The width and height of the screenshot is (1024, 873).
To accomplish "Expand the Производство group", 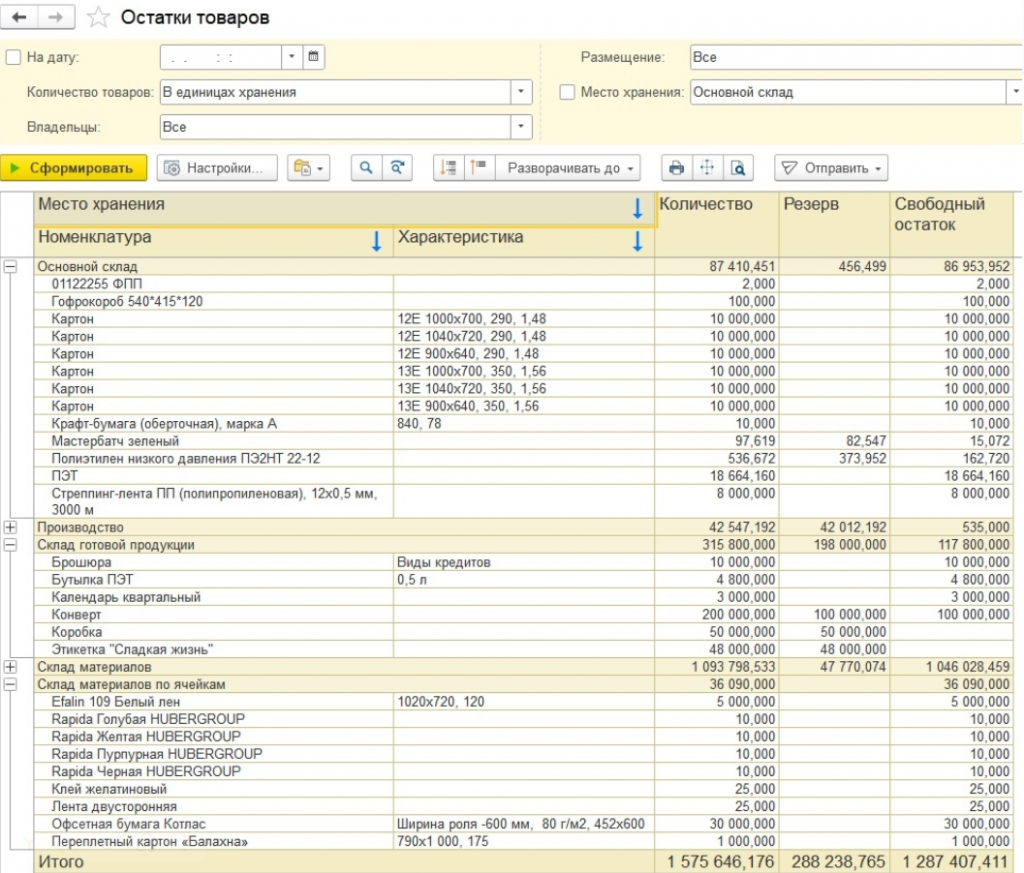I will coord(10,527).
